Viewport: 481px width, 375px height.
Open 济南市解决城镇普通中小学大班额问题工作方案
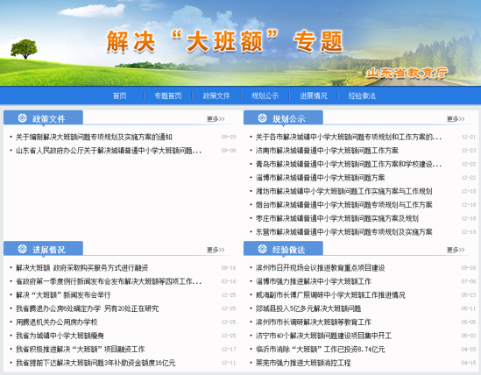tap(327, 151)
